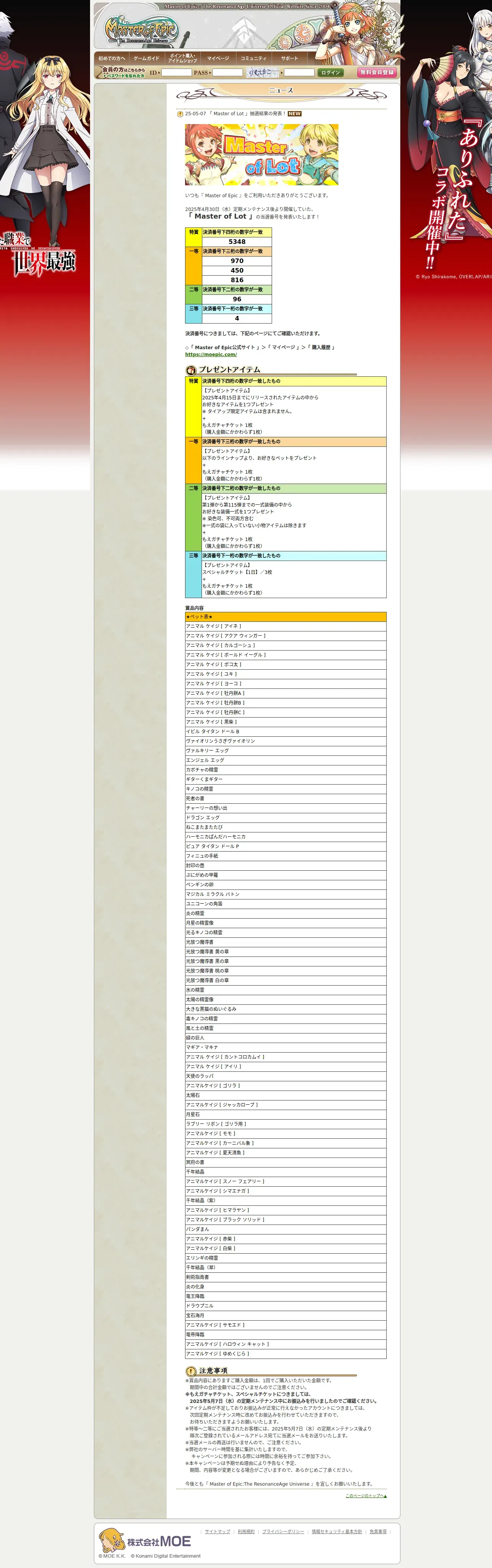The width and height of the screenshot is (492, 1568).
Task: Open the コミュニティ menu item
Action: [x=253, y=59]
